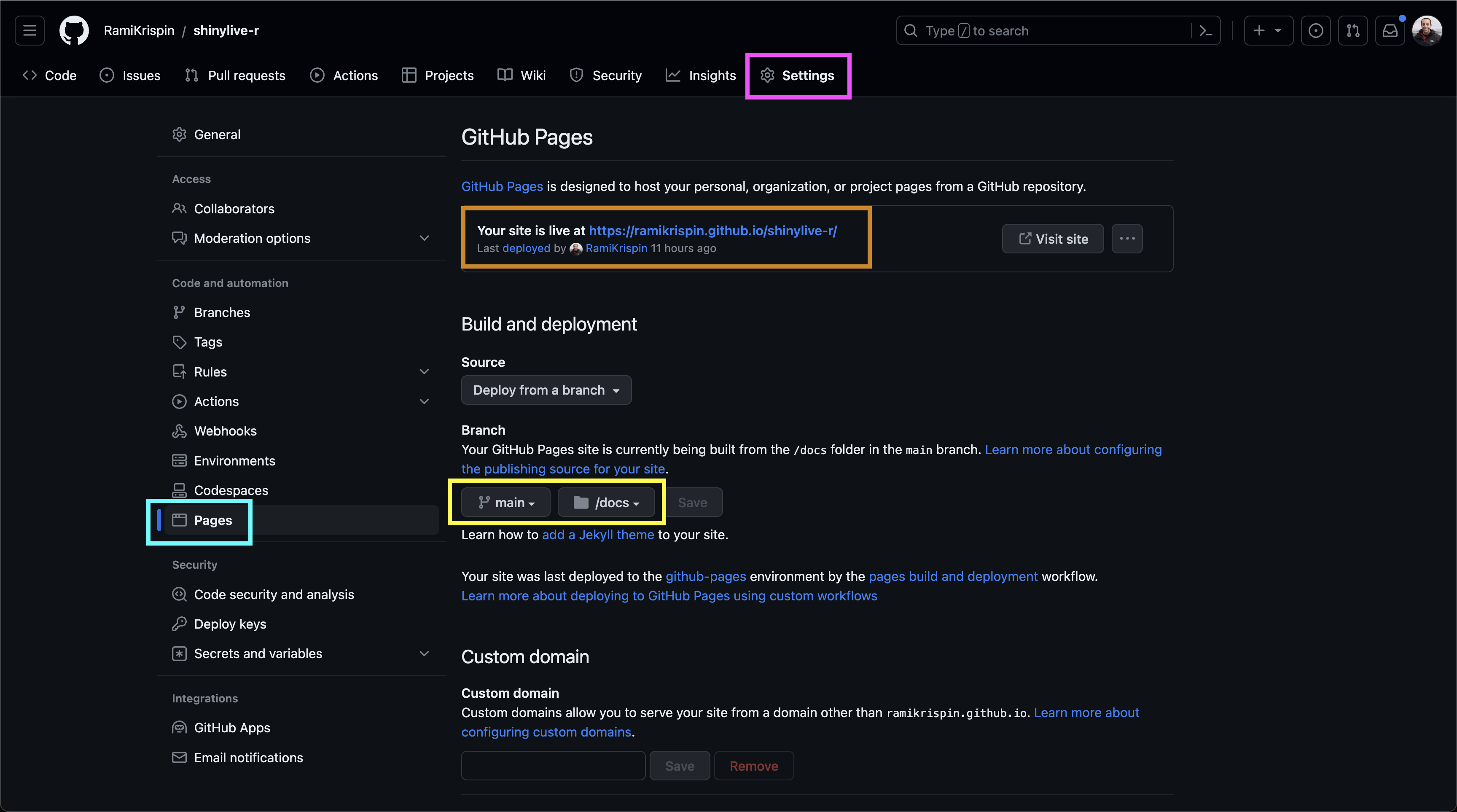Viewport: 1457px width, 812px height.
Task: Open the main branch selector dropdown
Action: 505,503
